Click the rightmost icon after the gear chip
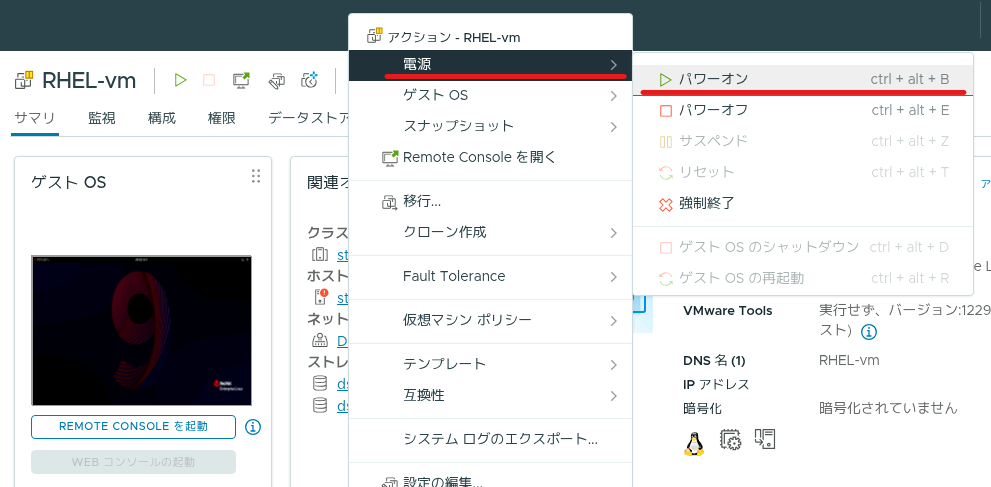This screenshot has width=991, height=487. 765,439
